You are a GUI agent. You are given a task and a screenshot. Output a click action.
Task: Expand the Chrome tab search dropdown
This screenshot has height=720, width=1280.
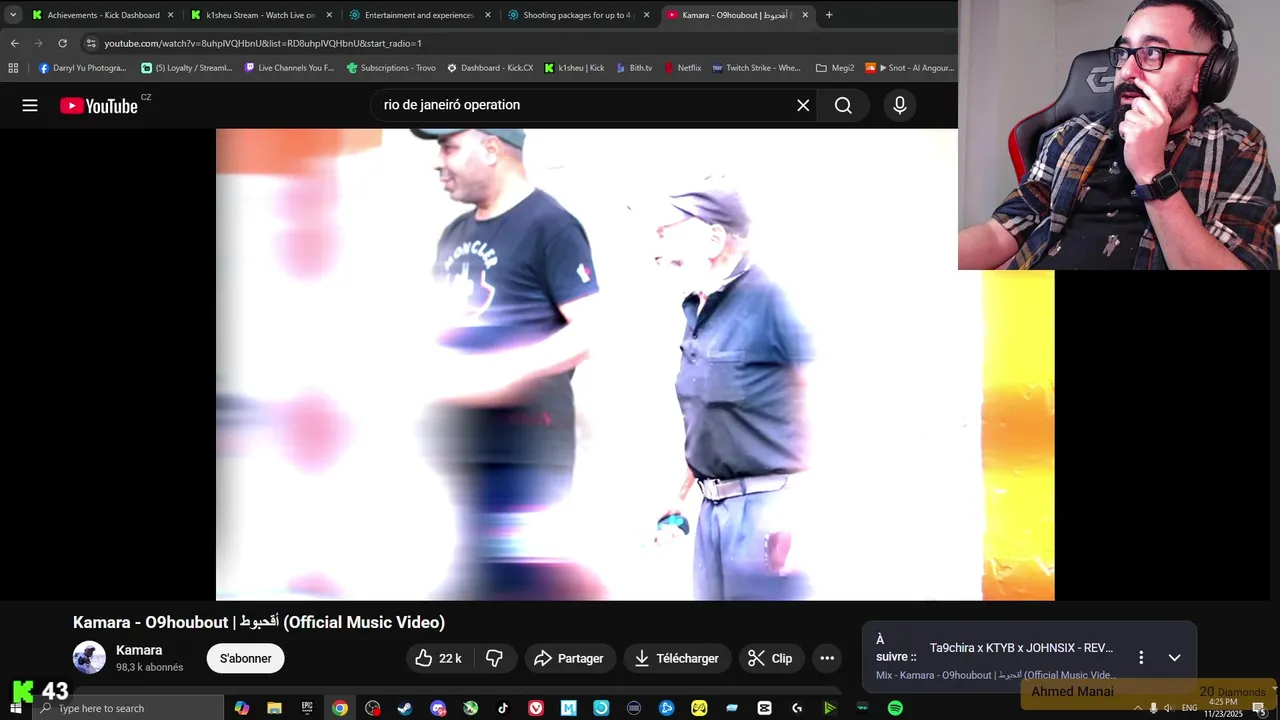coord(13,15)
